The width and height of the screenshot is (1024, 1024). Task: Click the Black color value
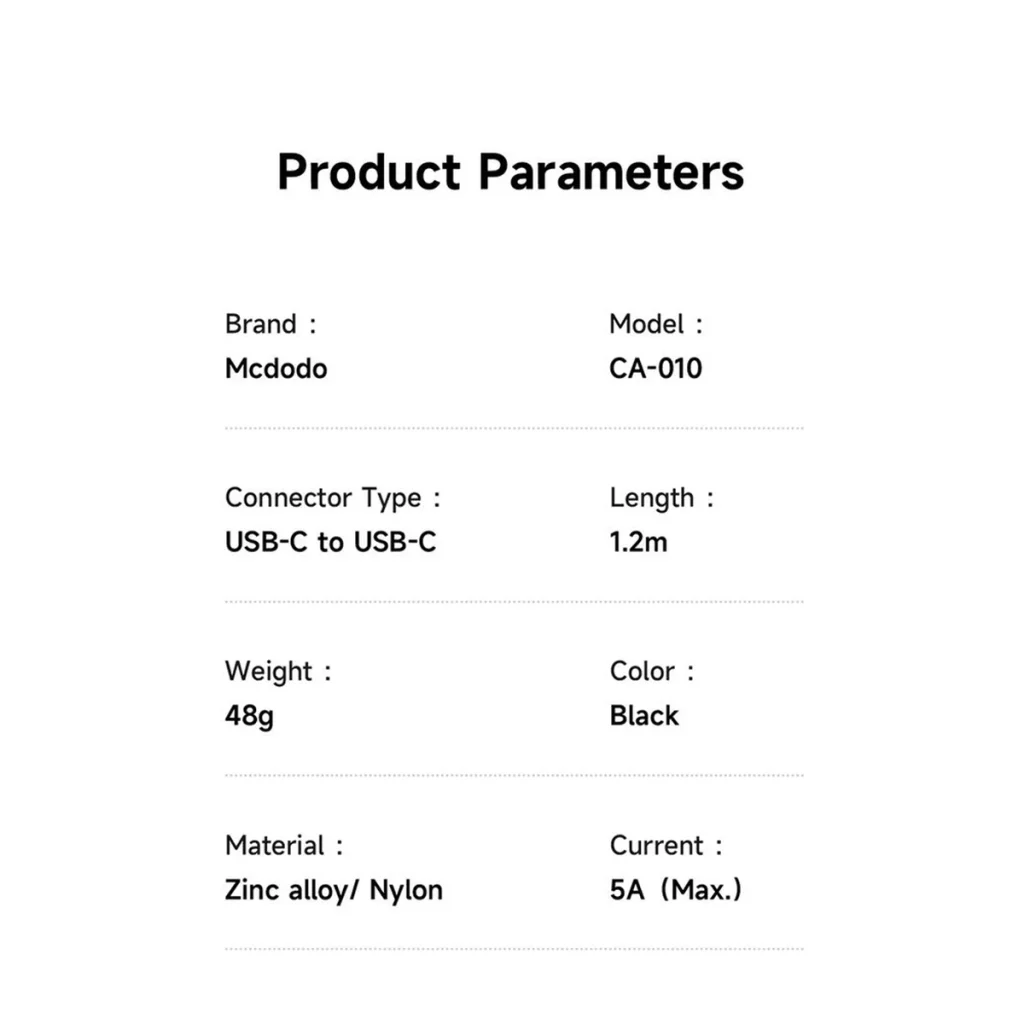click(x=644, y=716)
